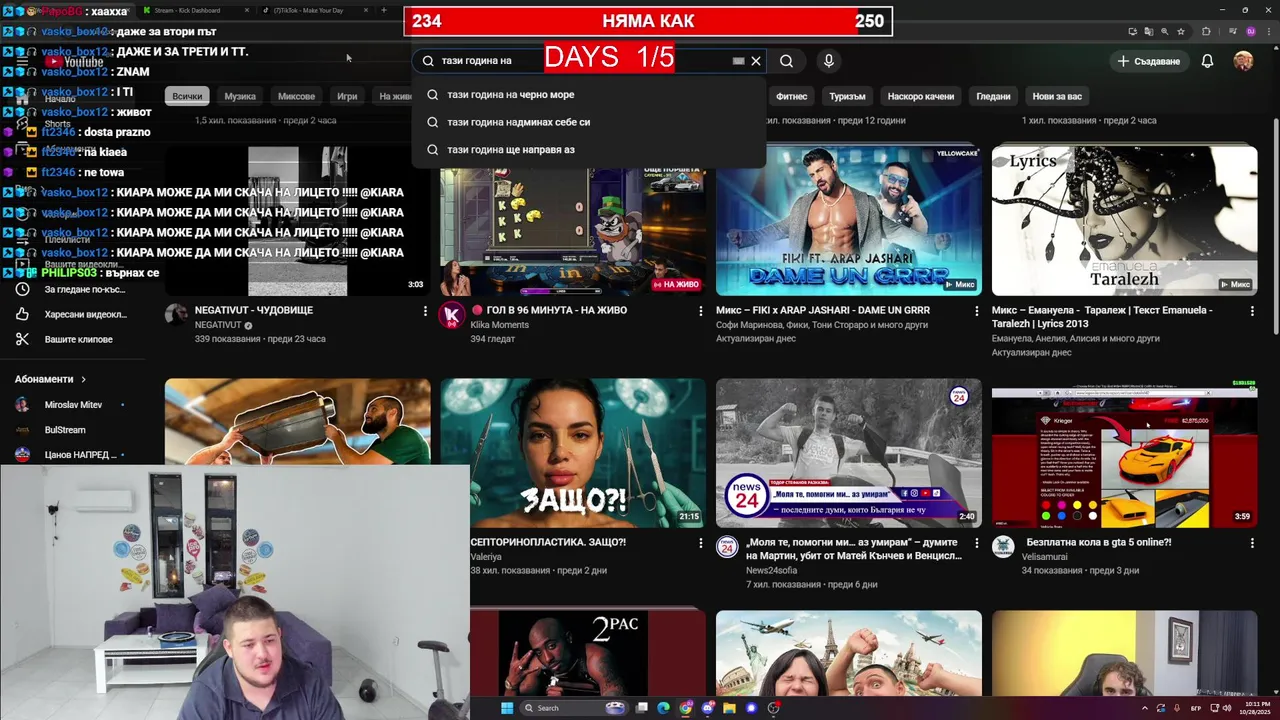Select the Миксове filter chip
This screenshot has height=720, width=1280.
point(296,96)
